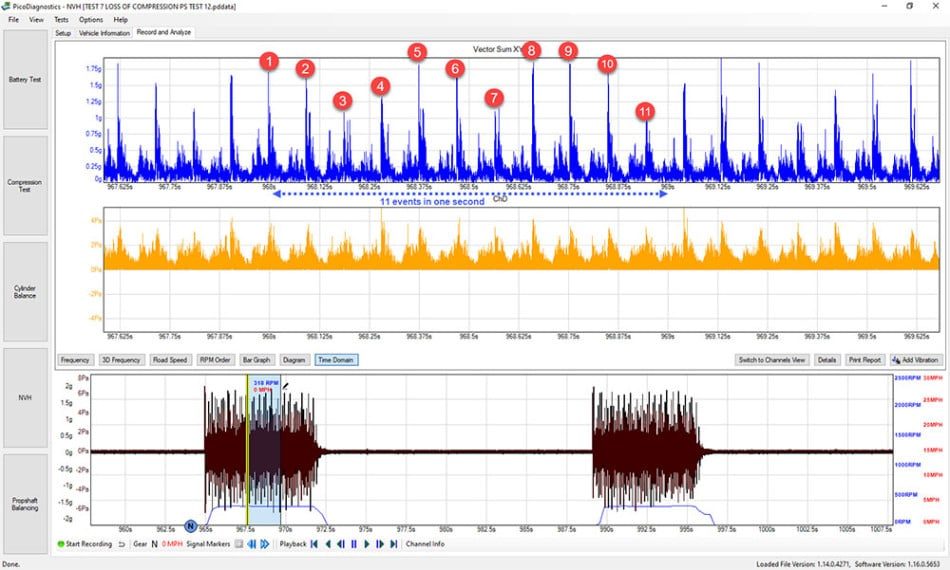Select the Time Domain view
The image size is (950, 570).
tap(336, 360)
